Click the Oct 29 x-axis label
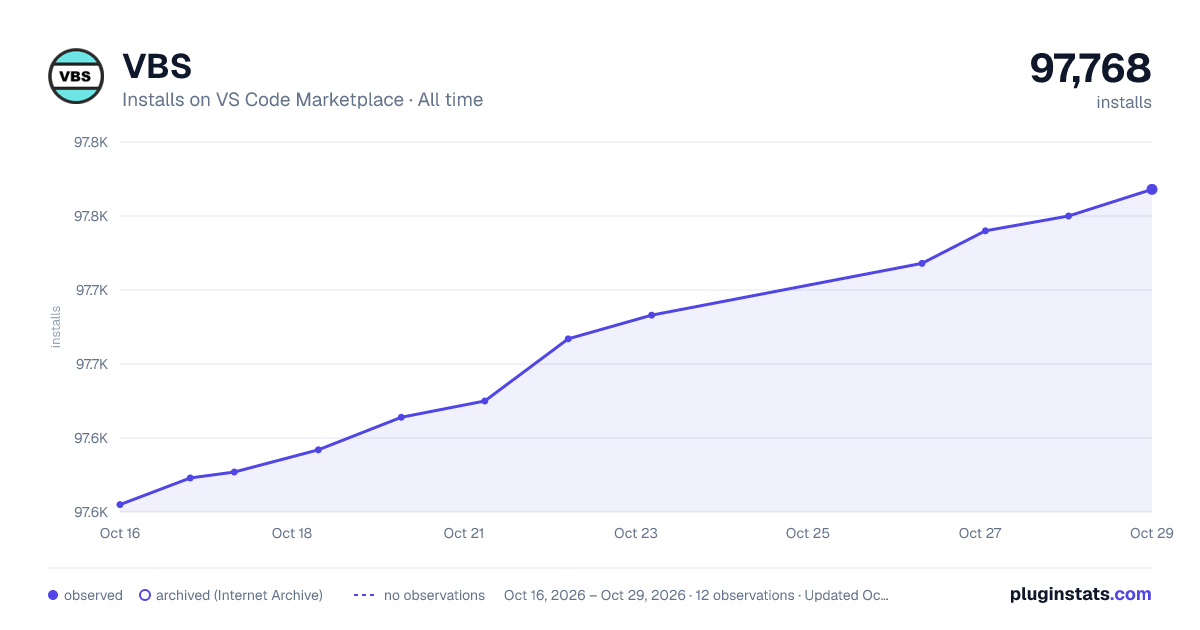The width and height of the screenshot is (1200, 630). (1151, 533)
